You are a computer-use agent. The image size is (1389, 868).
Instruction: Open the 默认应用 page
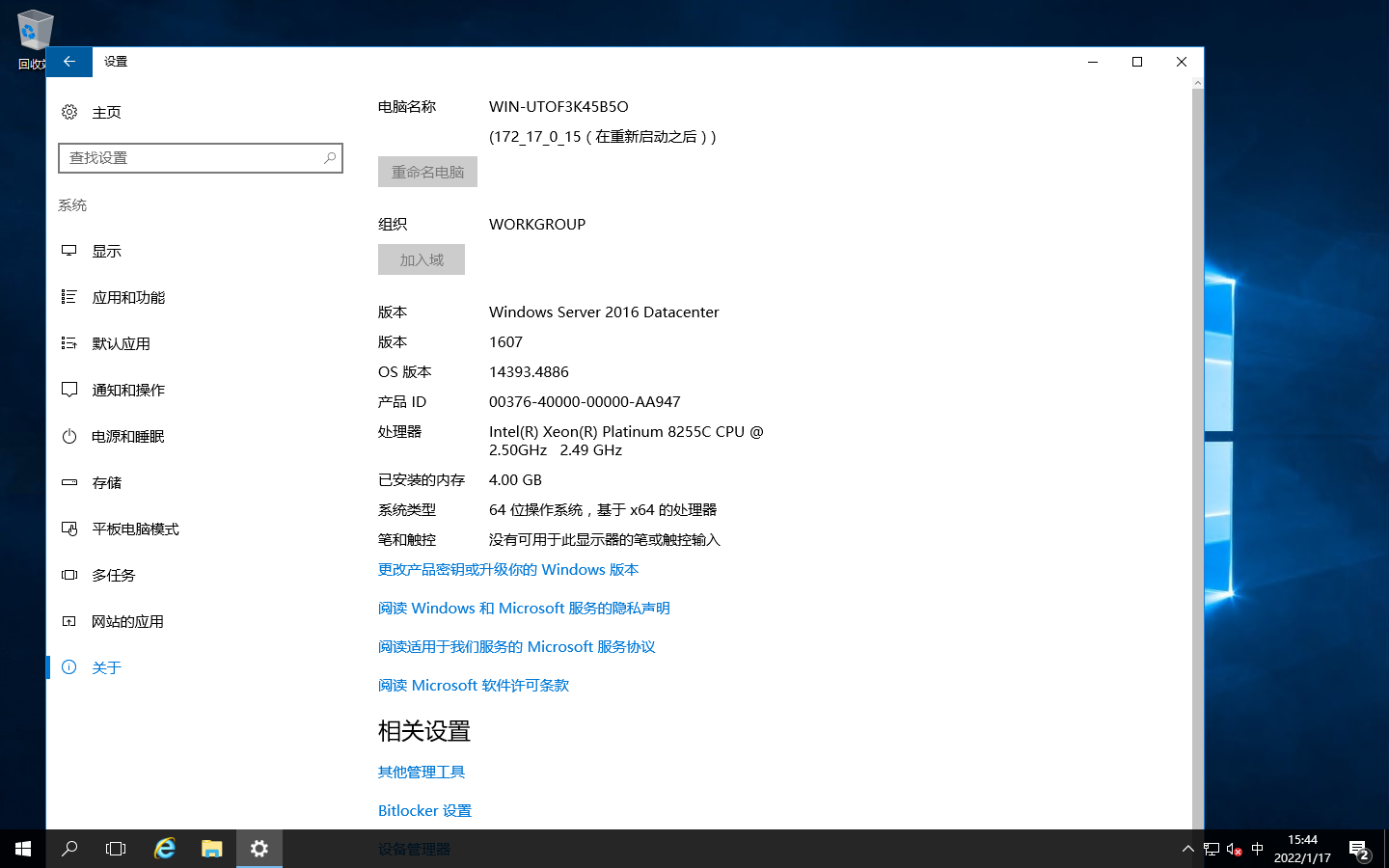(121, 344)
